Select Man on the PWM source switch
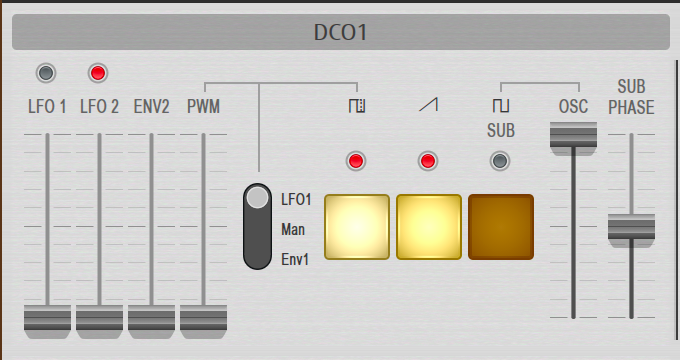 293,229
